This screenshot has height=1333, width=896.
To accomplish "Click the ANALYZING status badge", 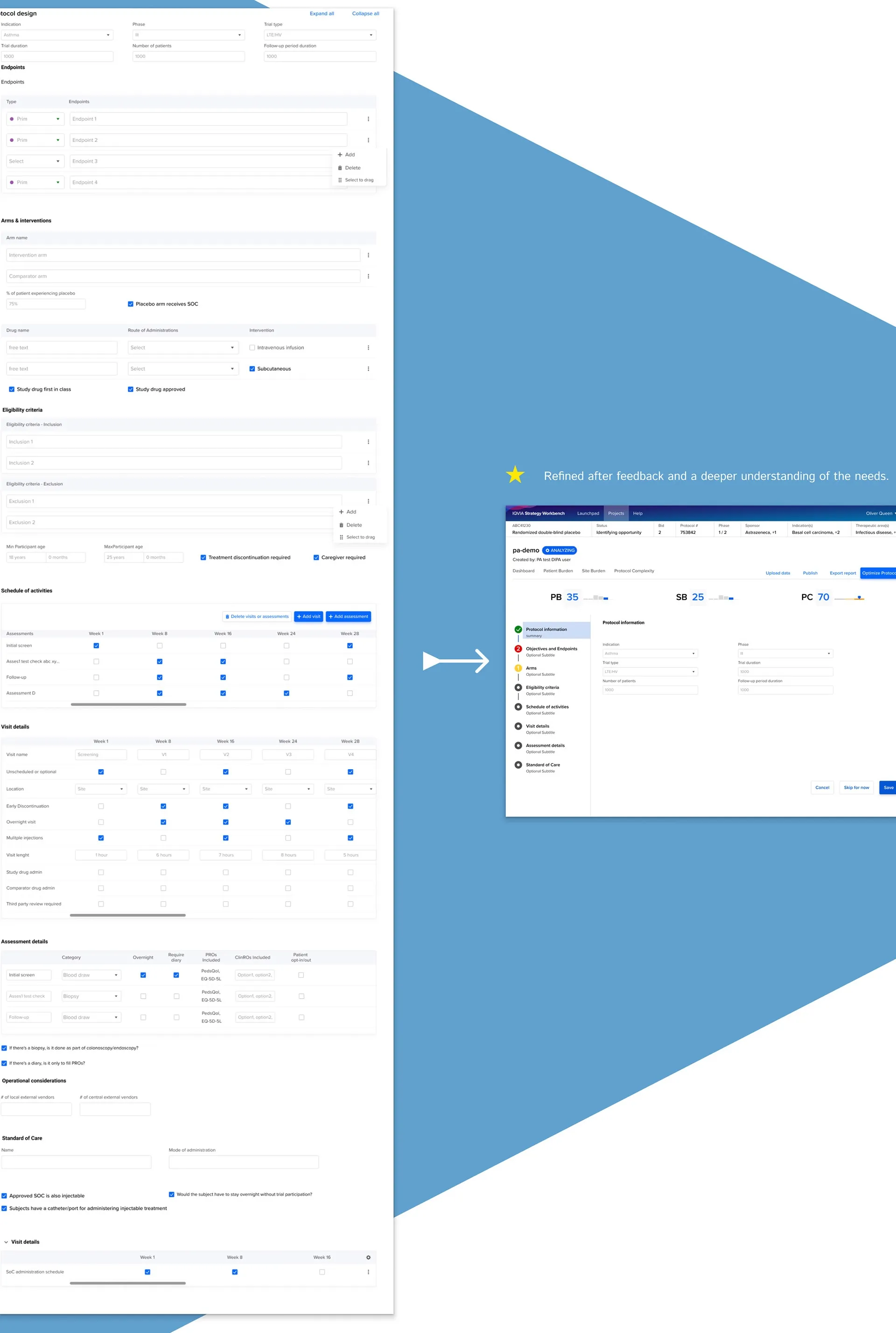I will pyautogui.click(x=560, y=550).
